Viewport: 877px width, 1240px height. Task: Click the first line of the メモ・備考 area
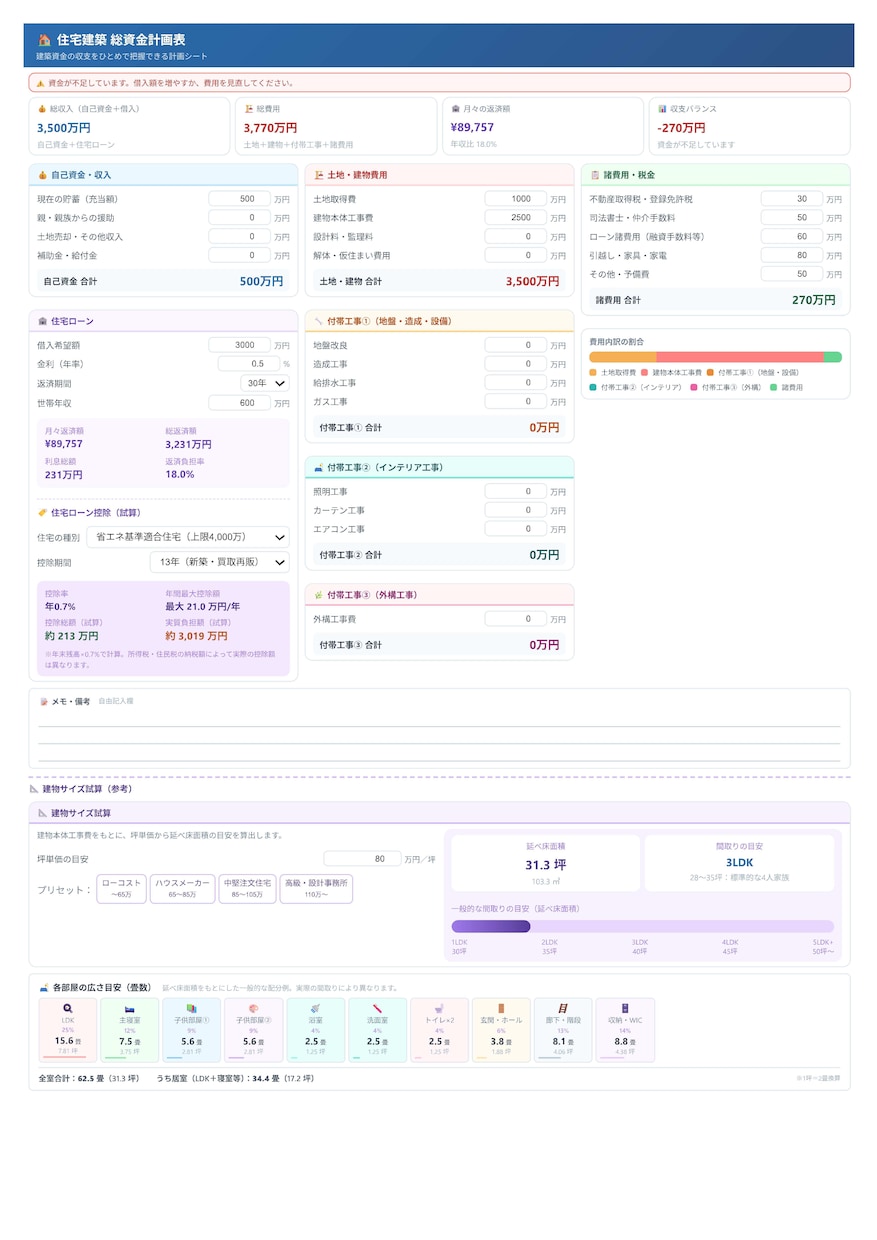pos(439,719)
